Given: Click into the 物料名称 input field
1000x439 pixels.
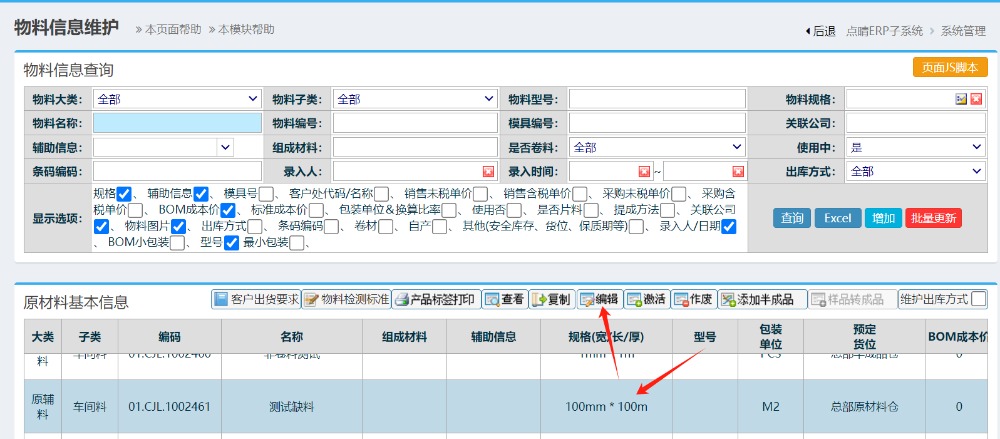Looking at the screenshot, I should (x=177, y=123).
